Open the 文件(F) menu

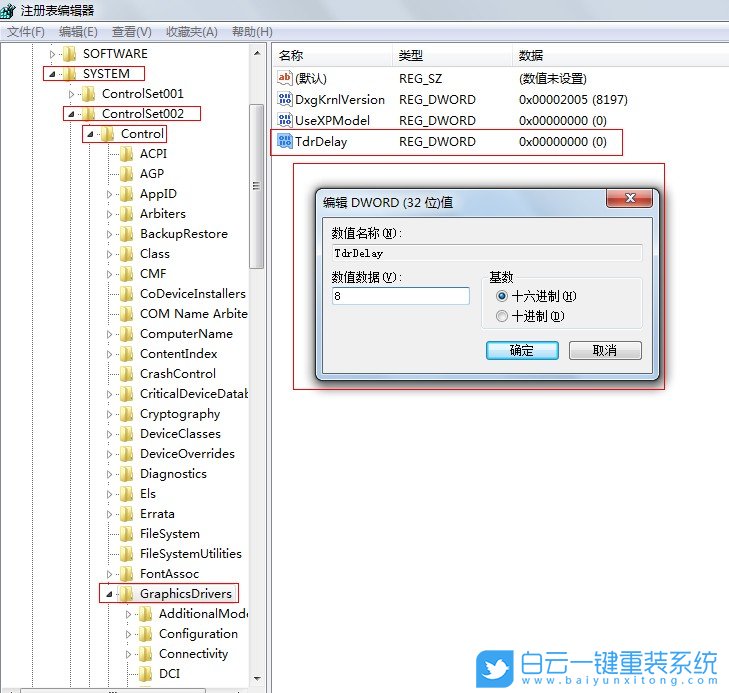(26, 32)
